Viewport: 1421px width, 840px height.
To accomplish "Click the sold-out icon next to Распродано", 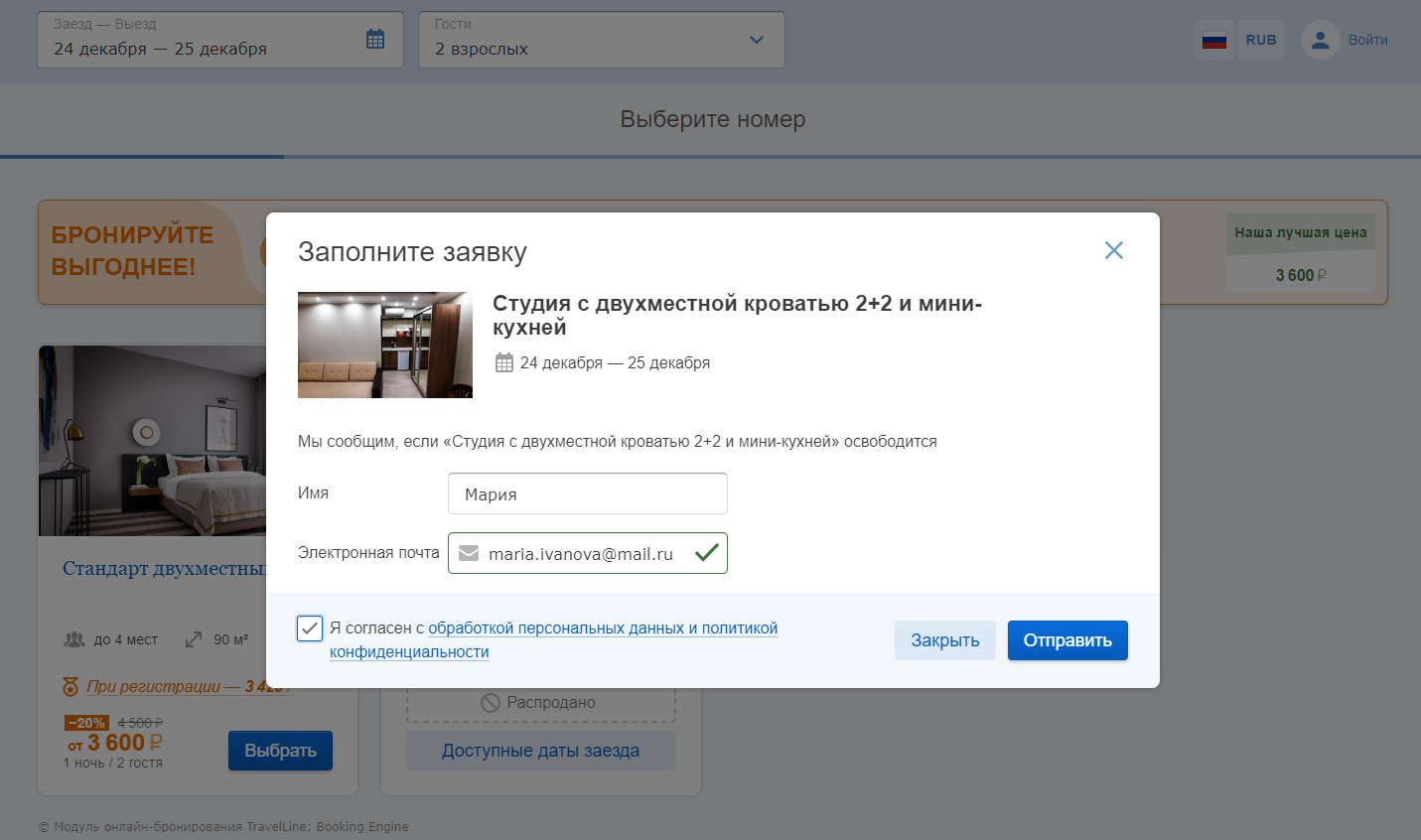I will pos(490,703).
